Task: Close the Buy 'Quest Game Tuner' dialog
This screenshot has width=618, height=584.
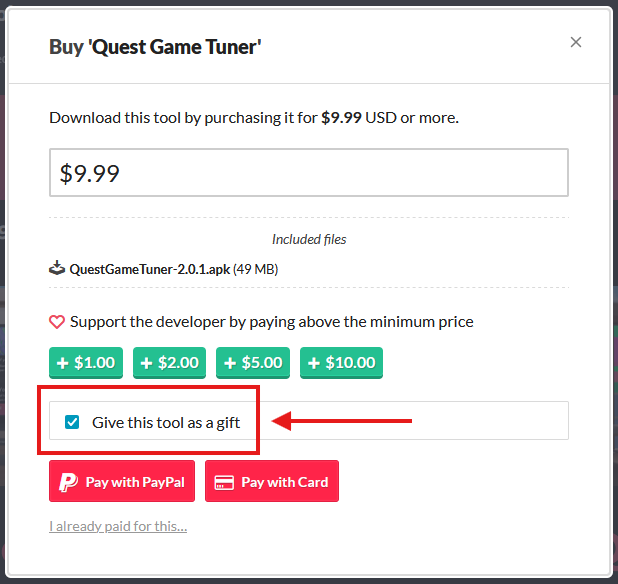Action: [x=575, y=42]
